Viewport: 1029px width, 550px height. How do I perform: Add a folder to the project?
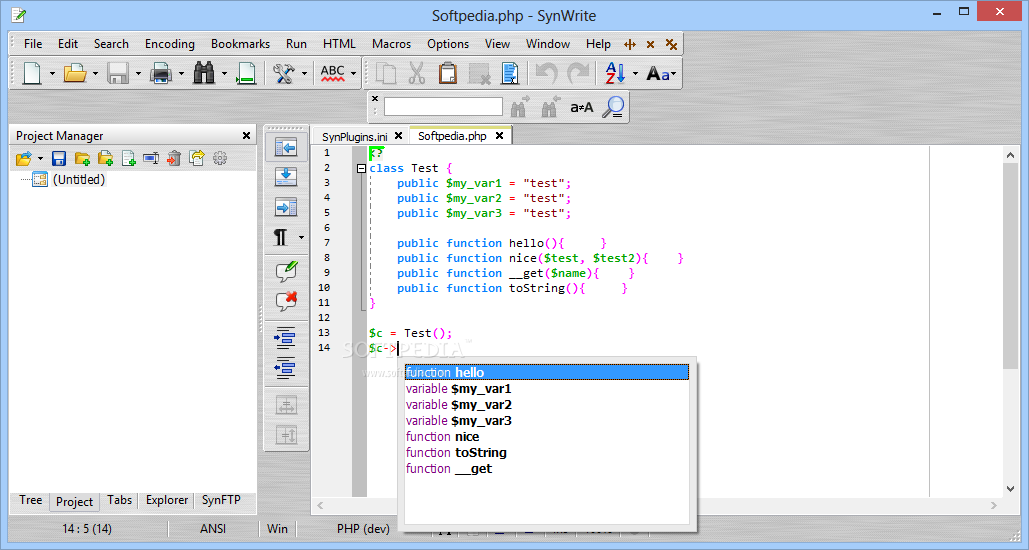click(x=82, y=158)
